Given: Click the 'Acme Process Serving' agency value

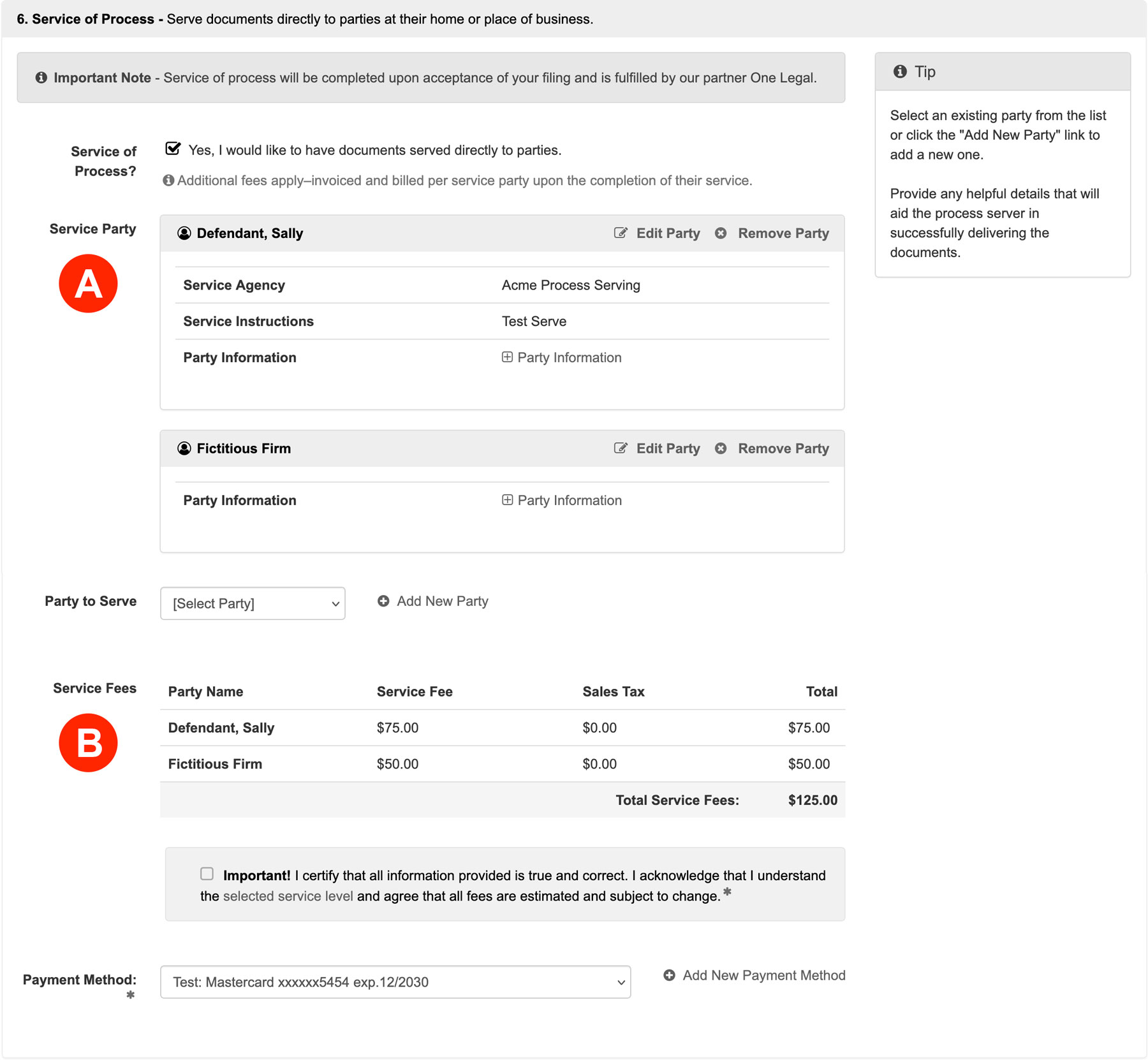Looking at the screenshot, I should (x=571, y=285).
